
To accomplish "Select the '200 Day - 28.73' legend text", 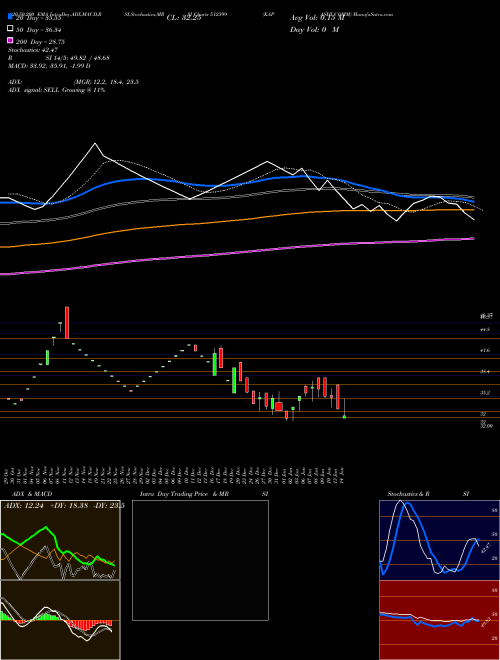I will coord(40,42).
